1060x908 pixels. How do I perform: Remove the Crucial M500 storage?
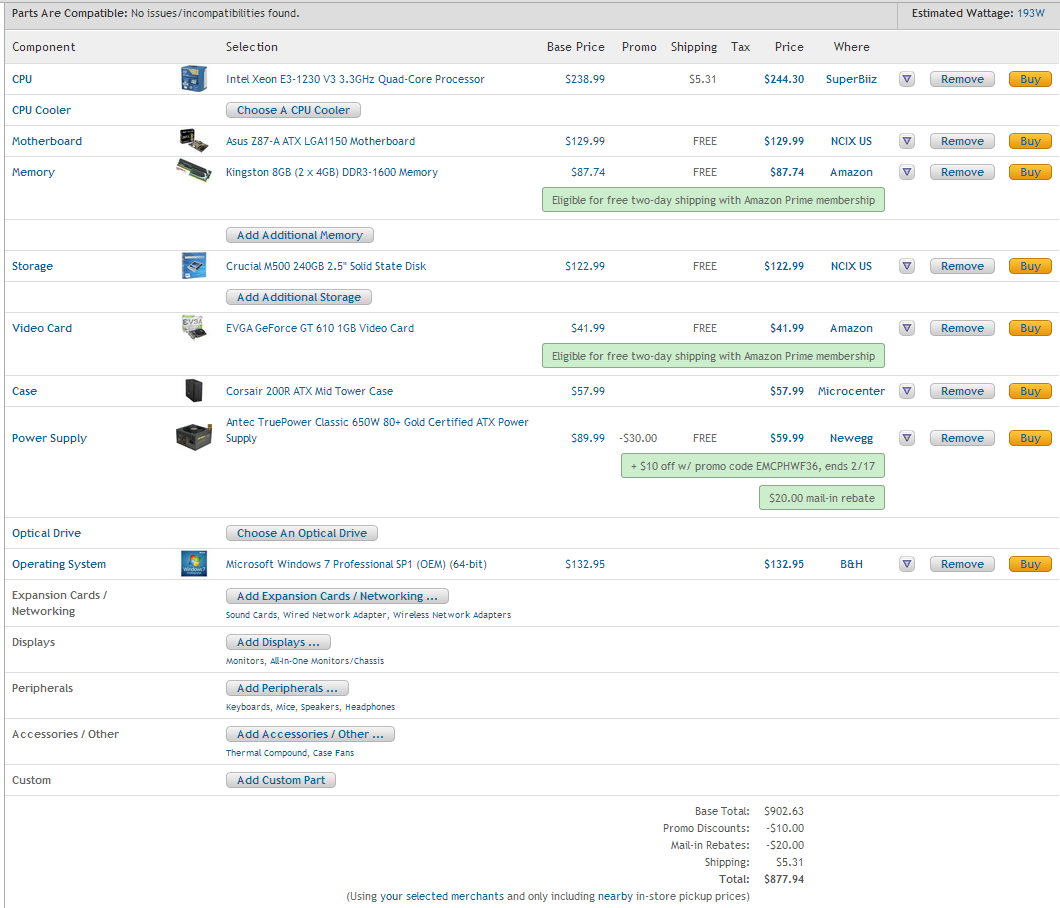pos(962,266)
